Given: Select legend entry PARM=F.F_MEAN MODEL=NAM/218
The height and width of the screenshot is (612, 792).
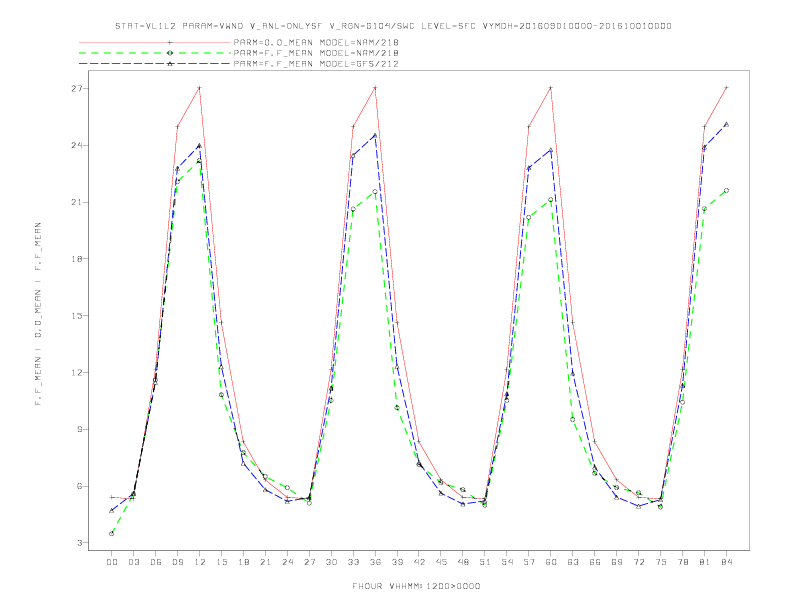Looking at the screenshot, I should (x=316, y=53).
